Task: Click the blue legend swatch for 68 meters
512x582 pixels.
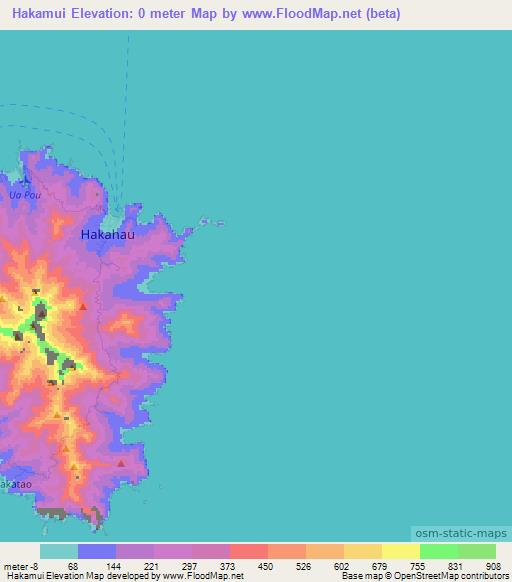Action: click(97, 551)
